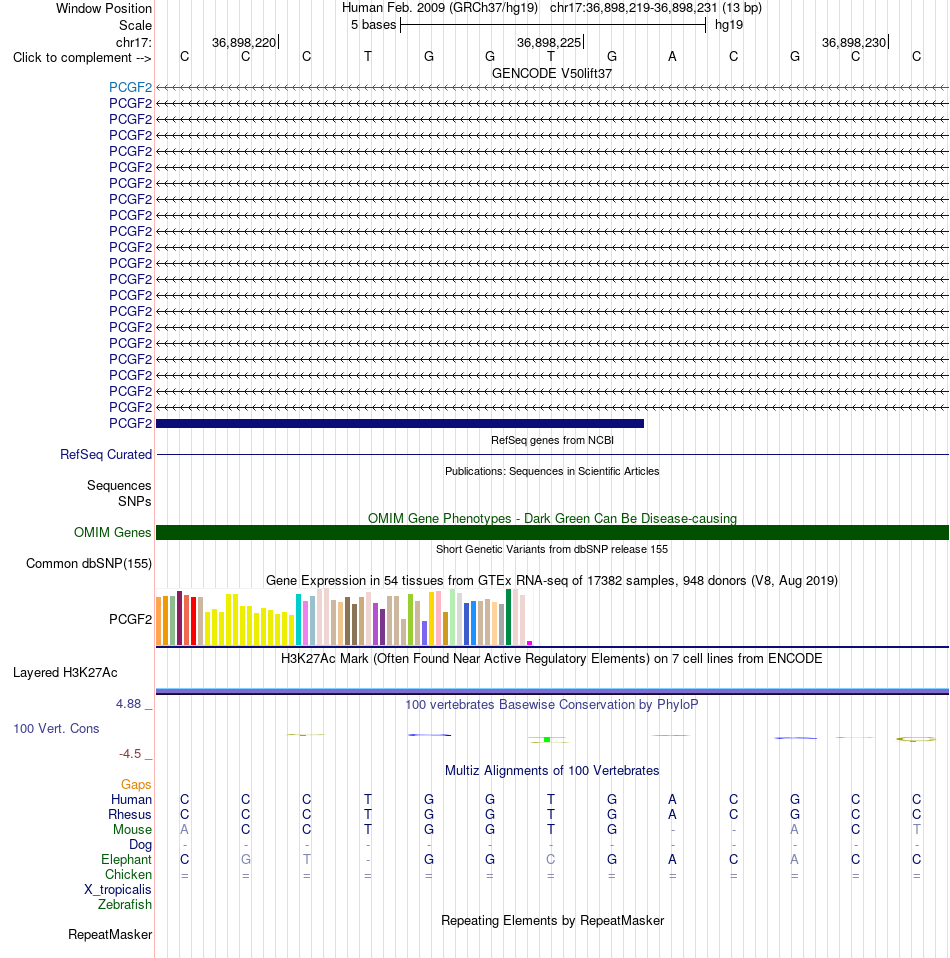
Task: Click the Gaps row label
Action: point(136,784)
